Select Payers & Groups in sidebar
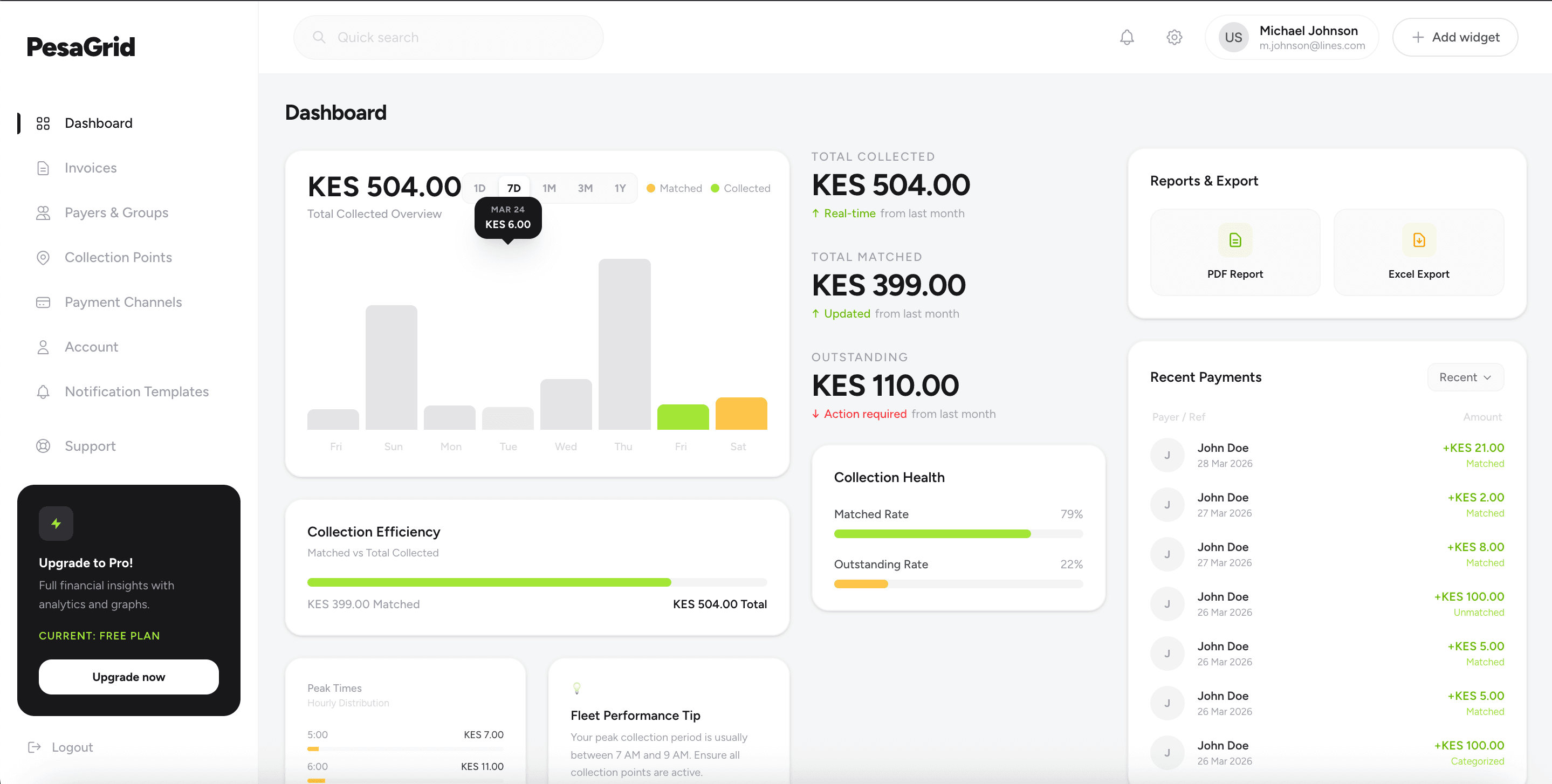The width and height of the screenshot is (1552, 784). tap(116, 212)
